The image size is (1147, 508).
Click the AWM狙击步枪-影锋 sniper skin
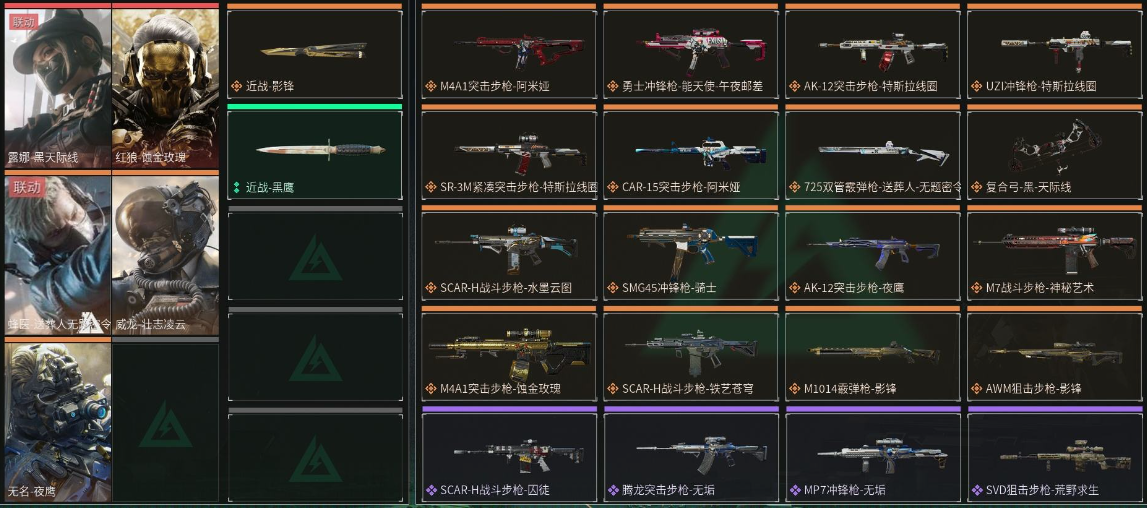tap(1055, 355)
